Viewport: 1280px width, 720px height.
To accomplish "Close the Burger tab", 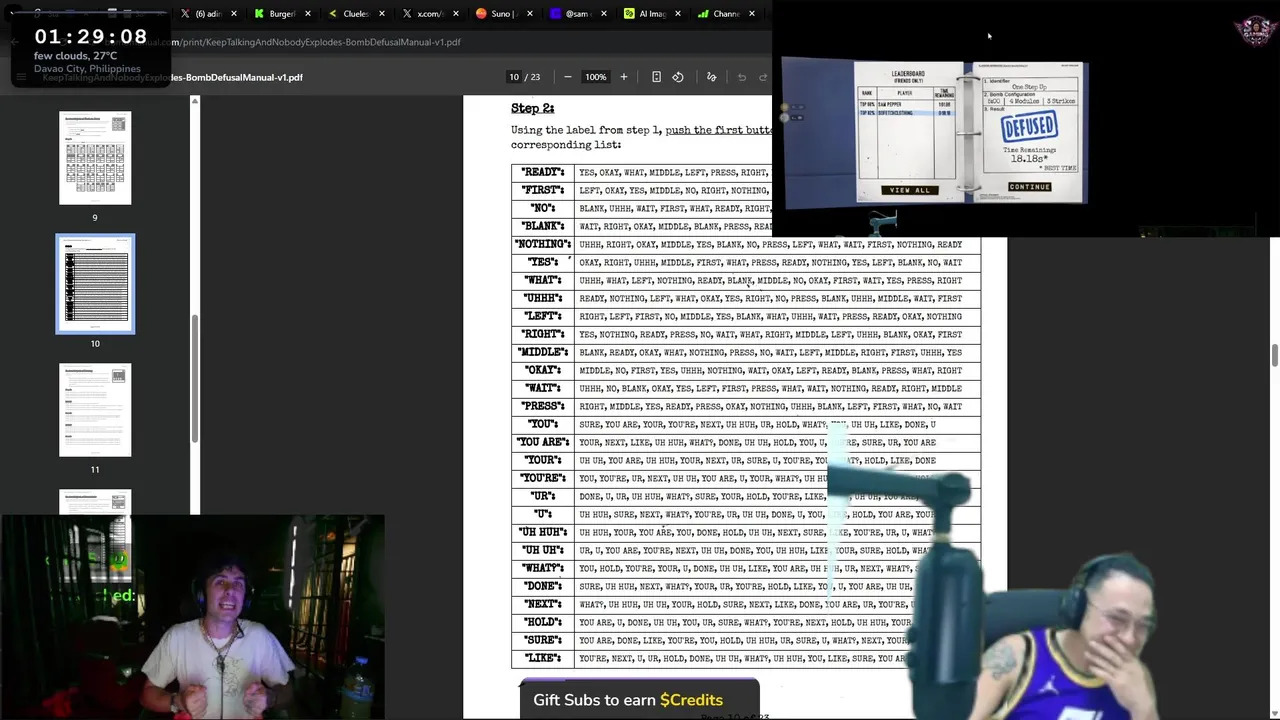I will pyautogui.click(x=308, y=14).
